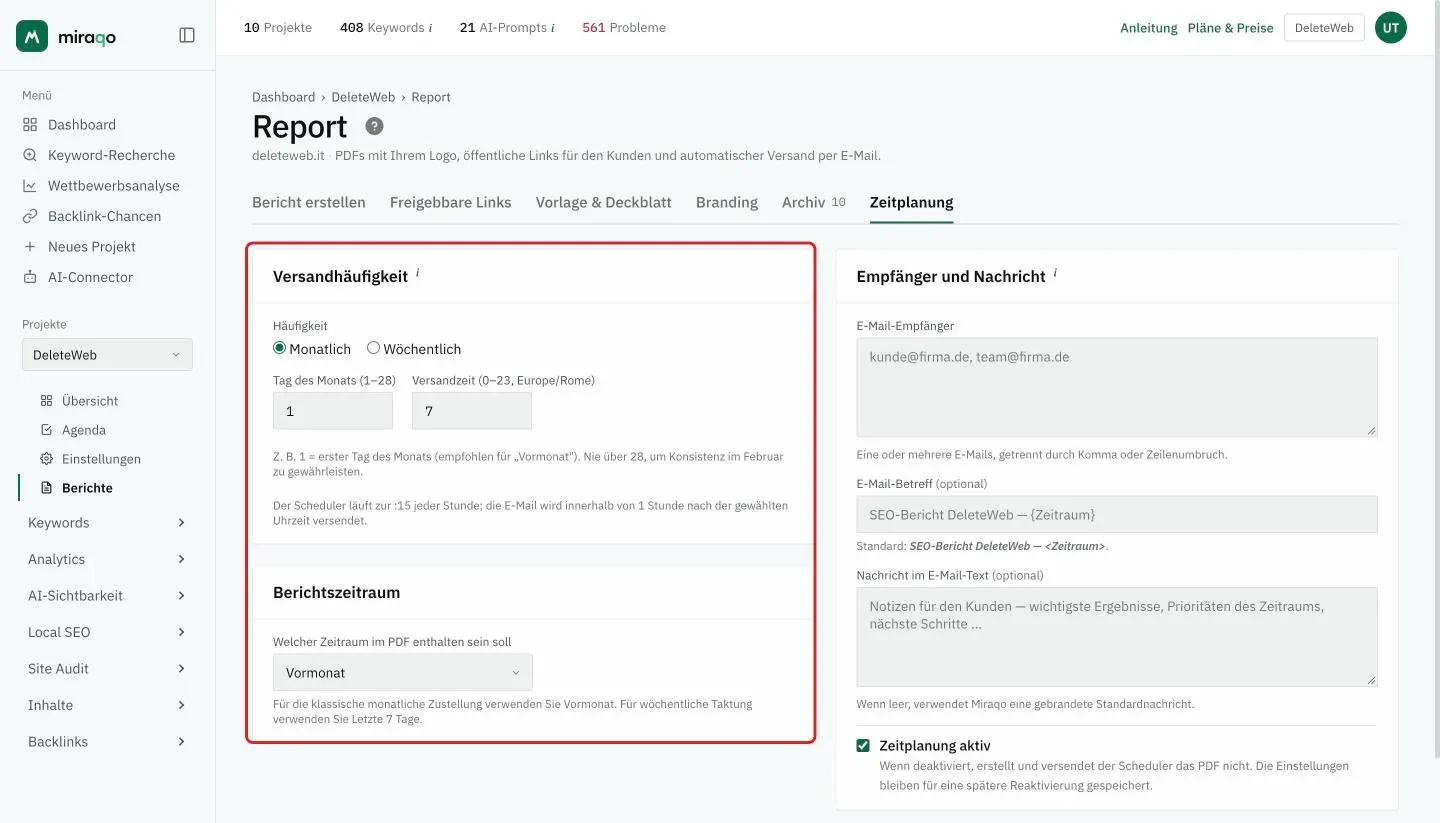Open the Archiv tab

pyautogui.click(x=814, y=202)
